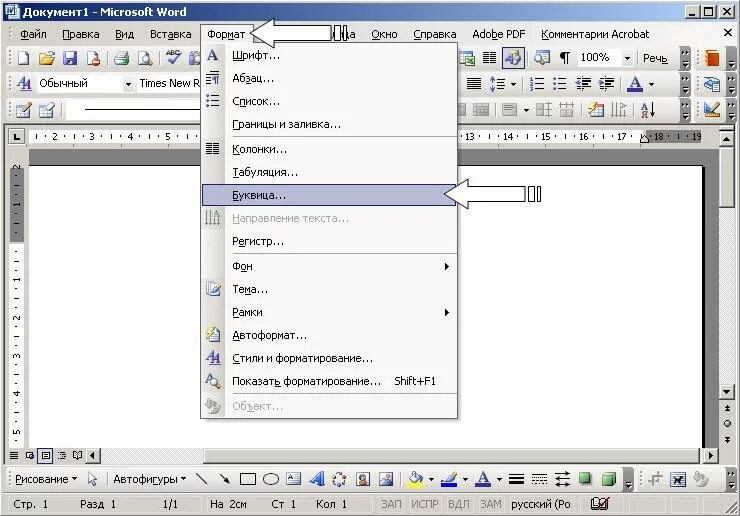Open font color dropdown arrow on formatting toolbar

[x=651, y=85]
